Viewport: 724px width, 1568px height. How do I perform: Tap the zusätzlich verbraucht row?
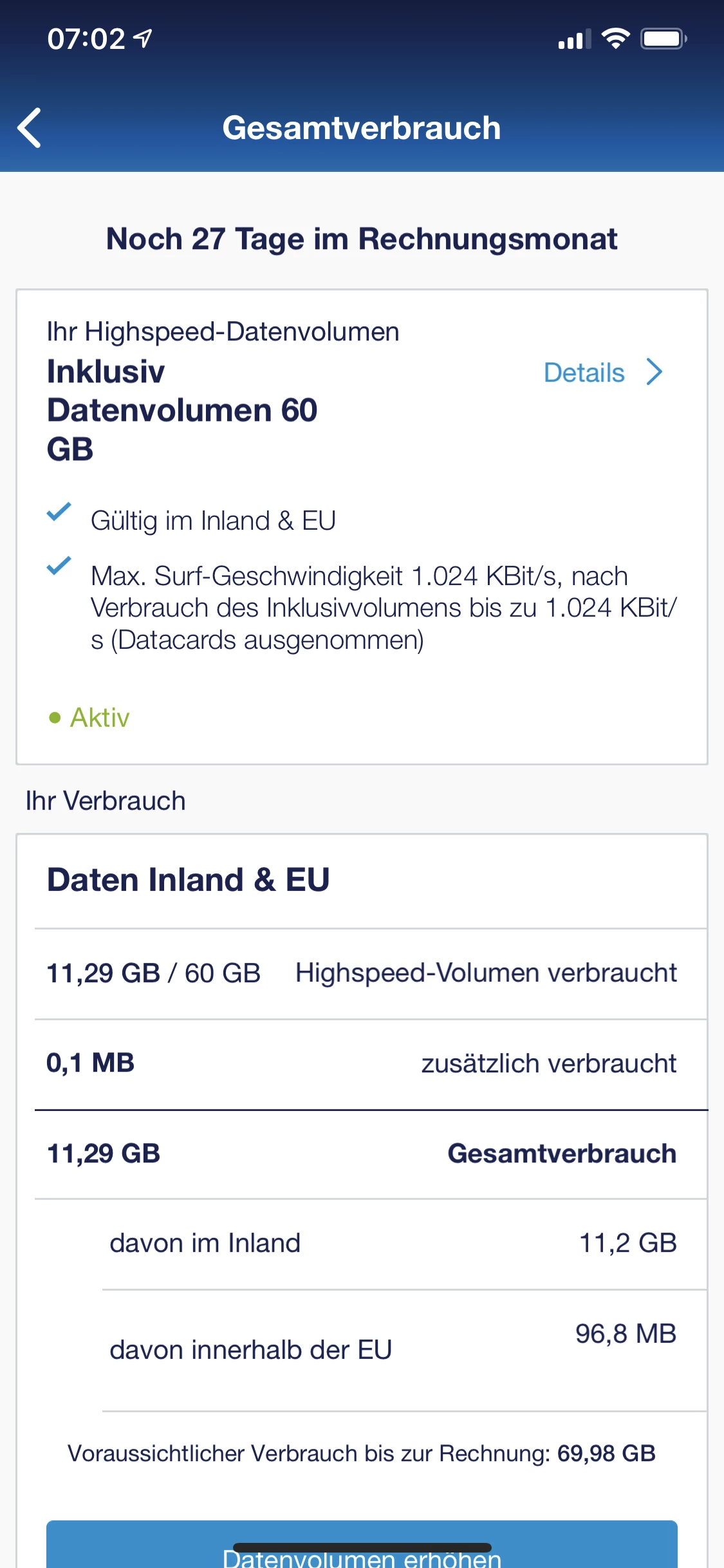click(362, 1063)
